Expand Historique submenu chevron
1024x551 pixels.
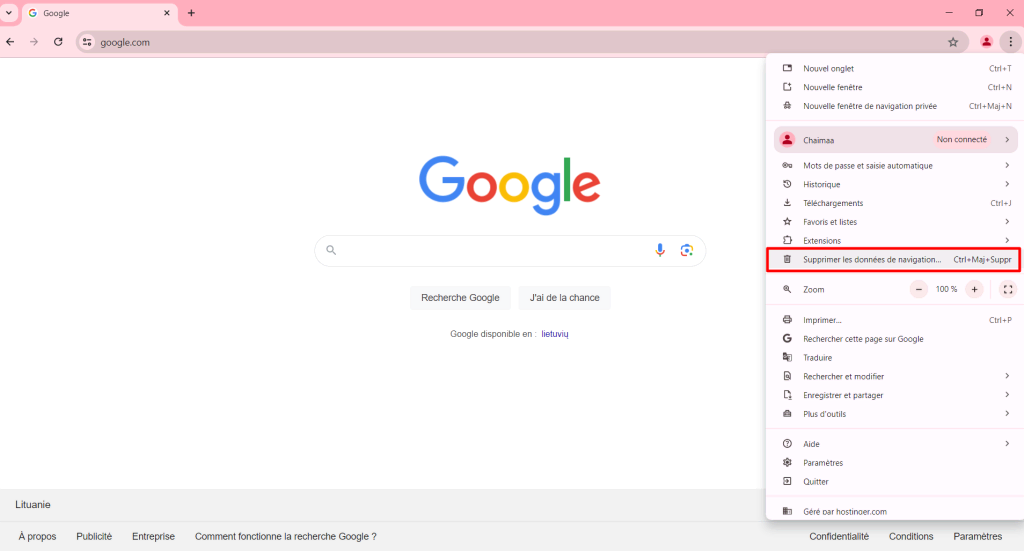(1007, 185)
